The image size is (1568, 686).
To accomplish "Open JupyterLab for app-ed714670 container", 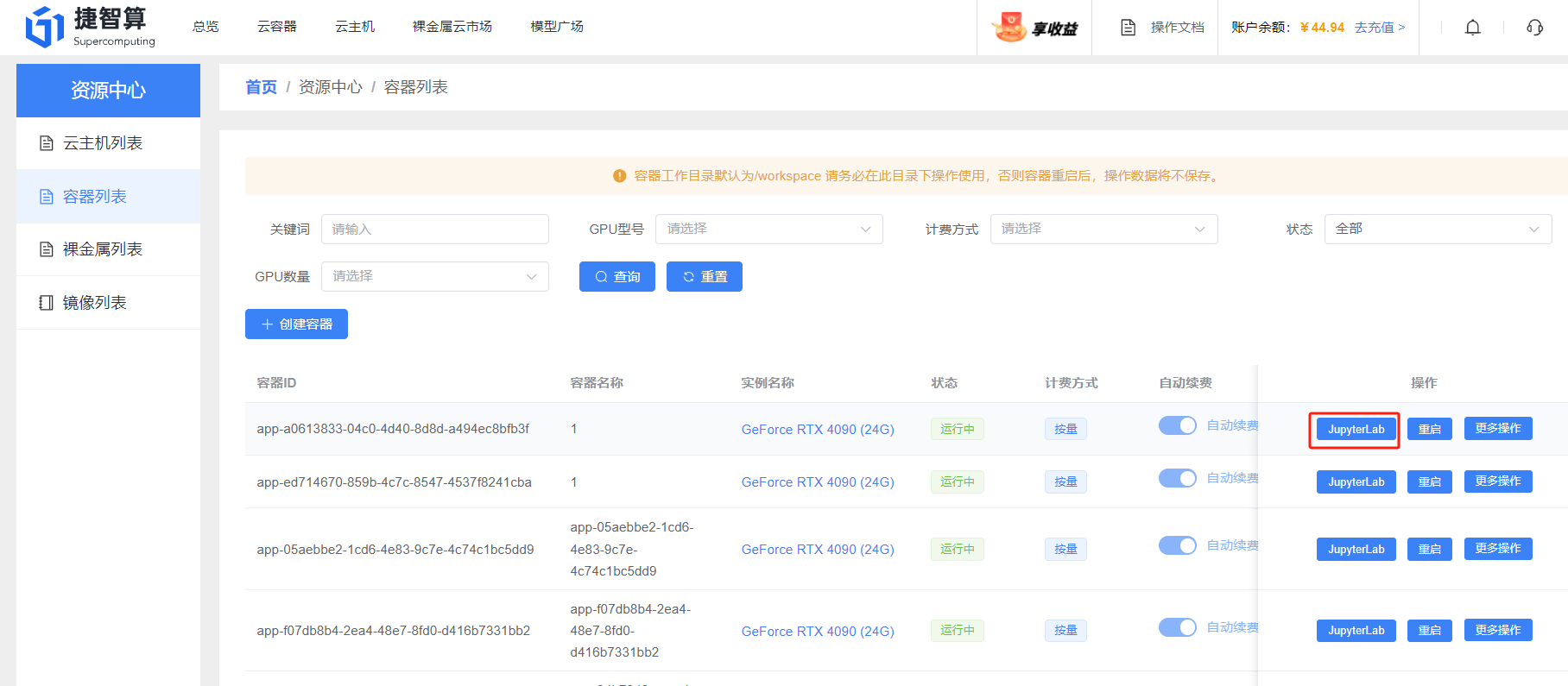I will pos(1356,481).
